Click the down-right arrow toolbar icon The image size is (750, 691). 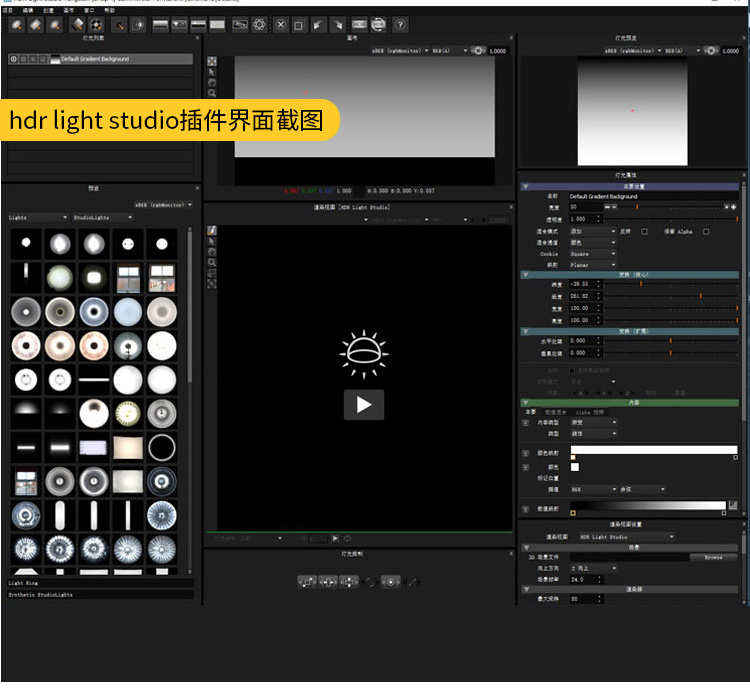[337, 24]
